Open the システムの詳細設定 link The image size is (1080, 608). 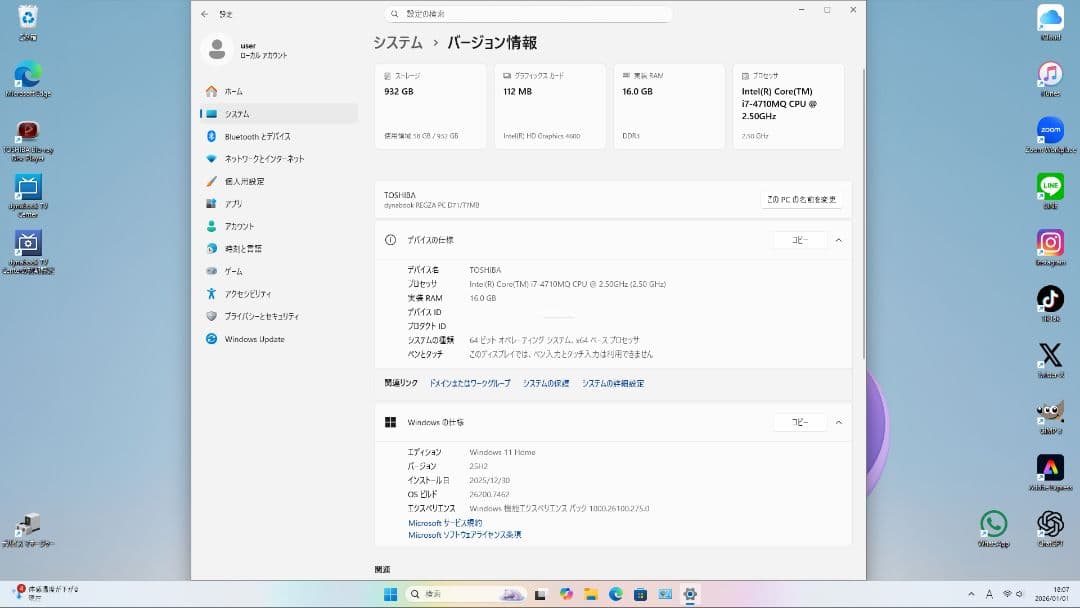coord(614,382)
